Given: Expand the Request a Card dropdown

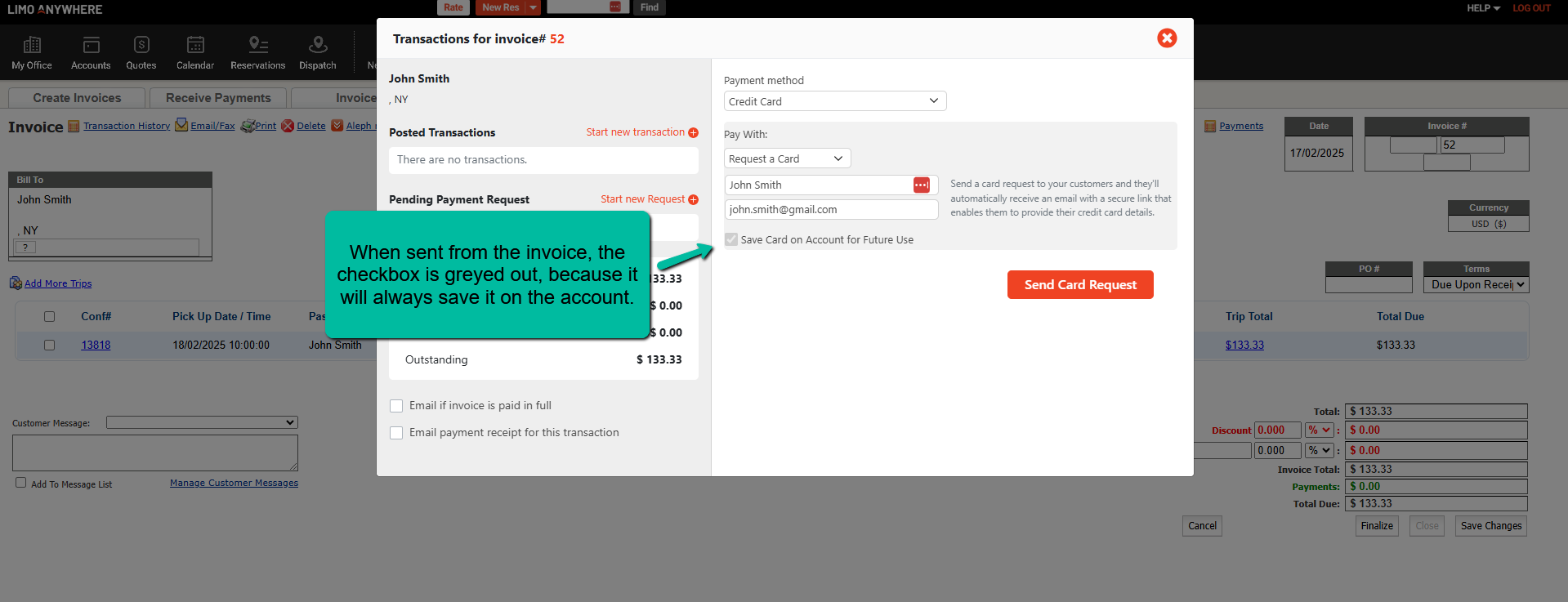Looking at the screenshot, I should 787,158.
